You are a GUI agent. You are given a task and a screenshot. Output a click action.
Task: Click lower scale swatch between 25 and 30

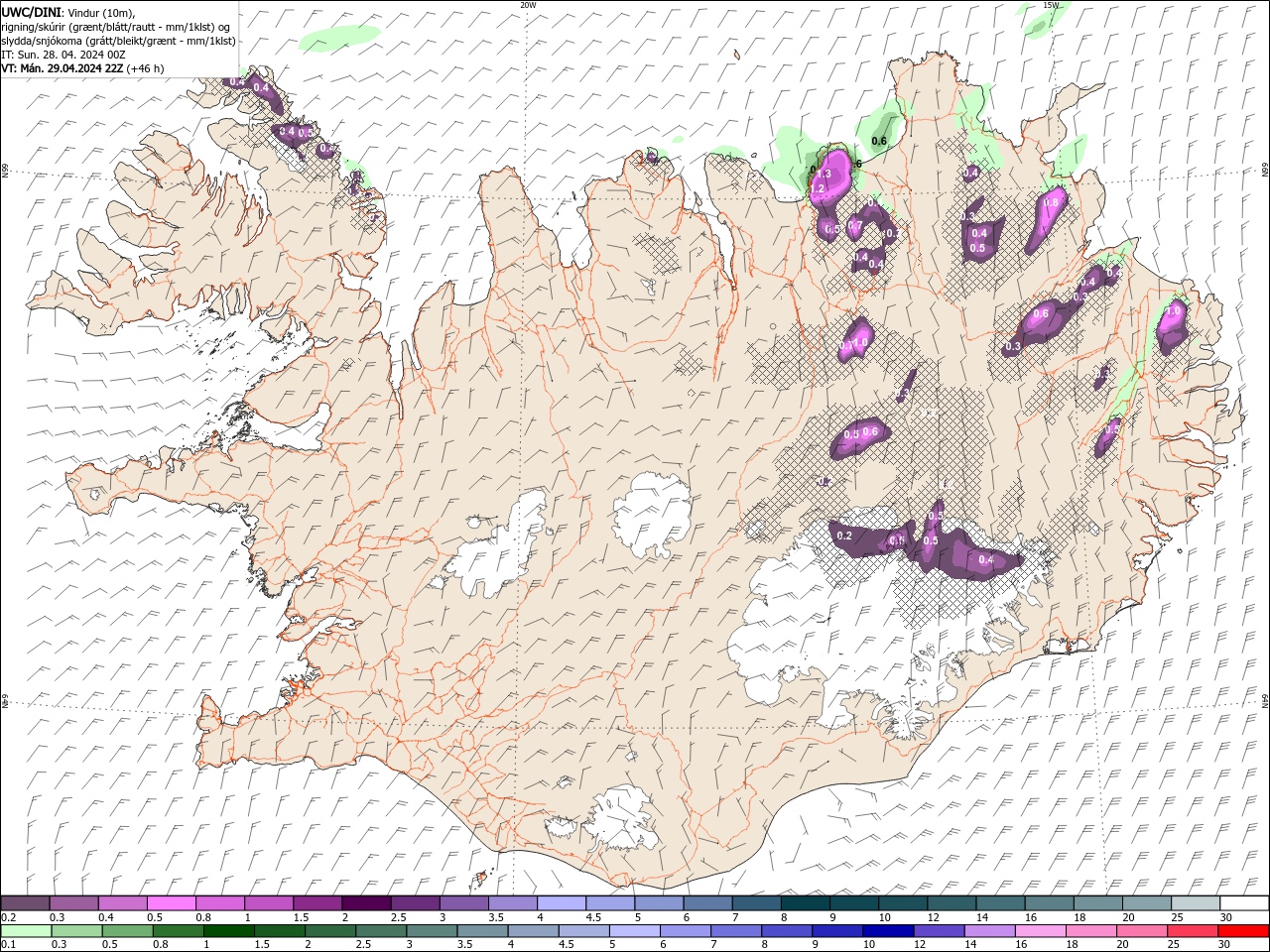(1194, 931)
